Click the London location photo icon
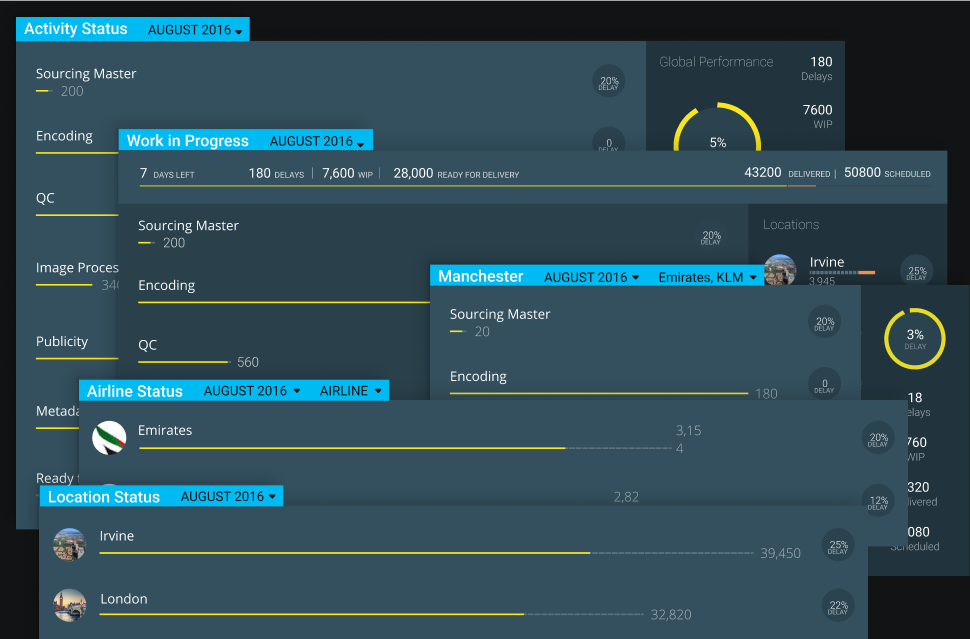This screenshot has width=970, height=639. [x=69, y=604]
